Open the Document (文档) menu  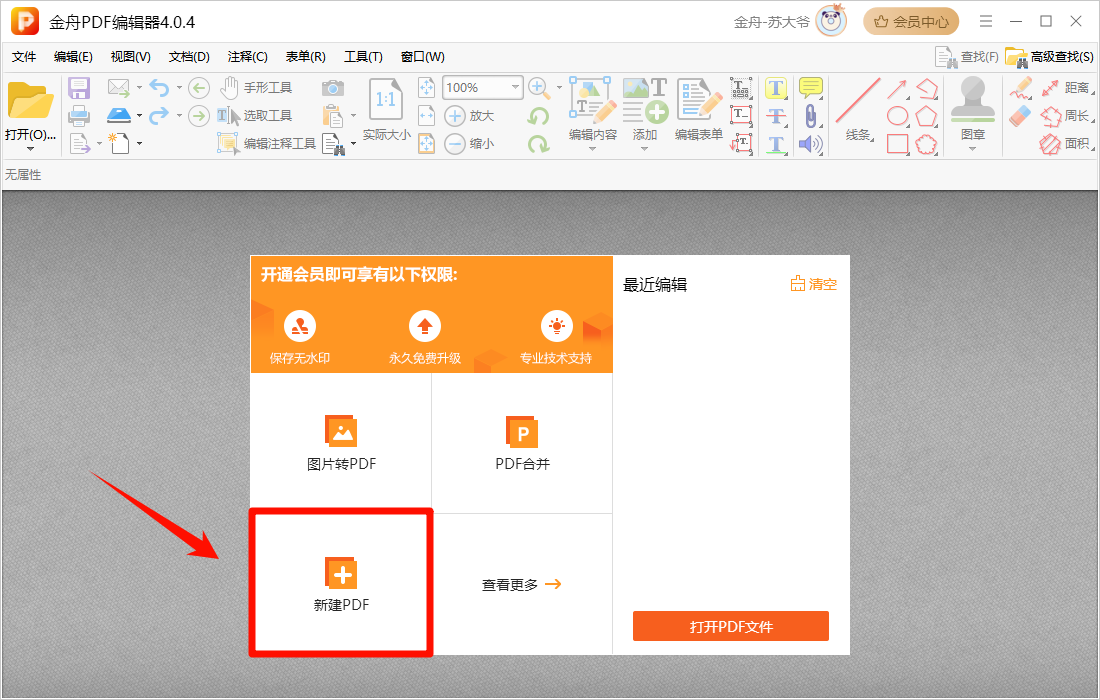189,57
